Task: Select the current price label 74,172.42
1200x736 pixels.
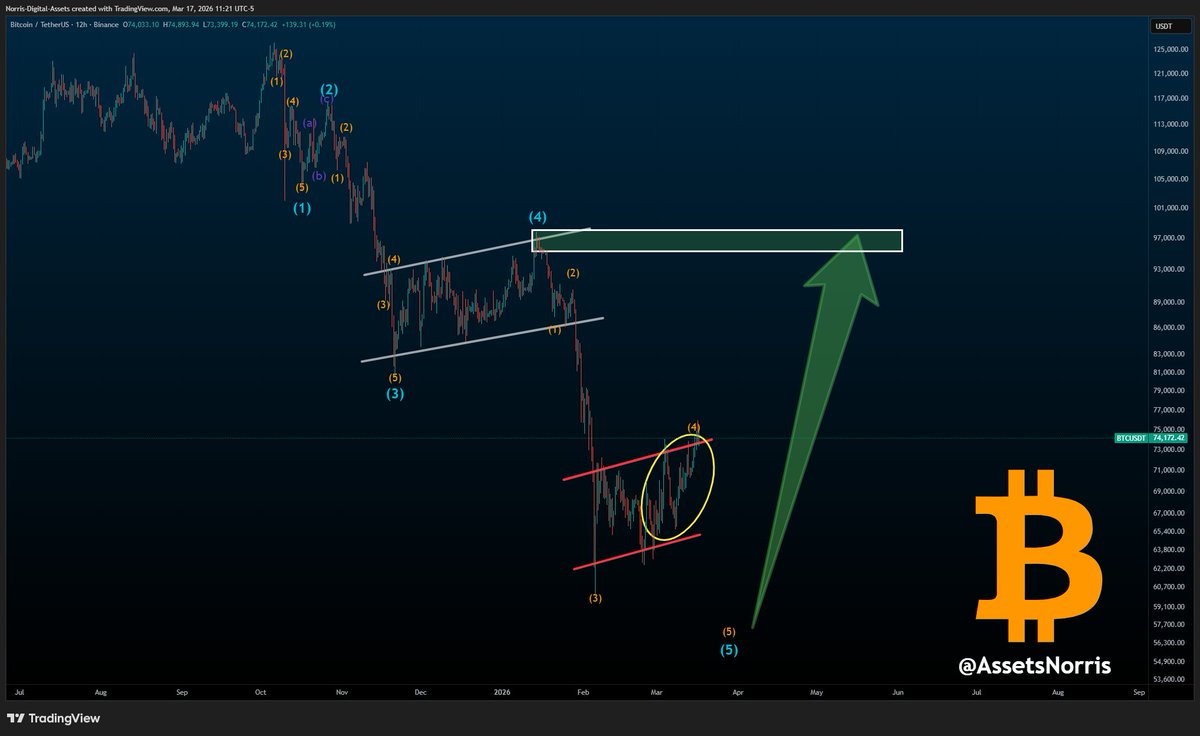Action: click(x=1169, y=438)
